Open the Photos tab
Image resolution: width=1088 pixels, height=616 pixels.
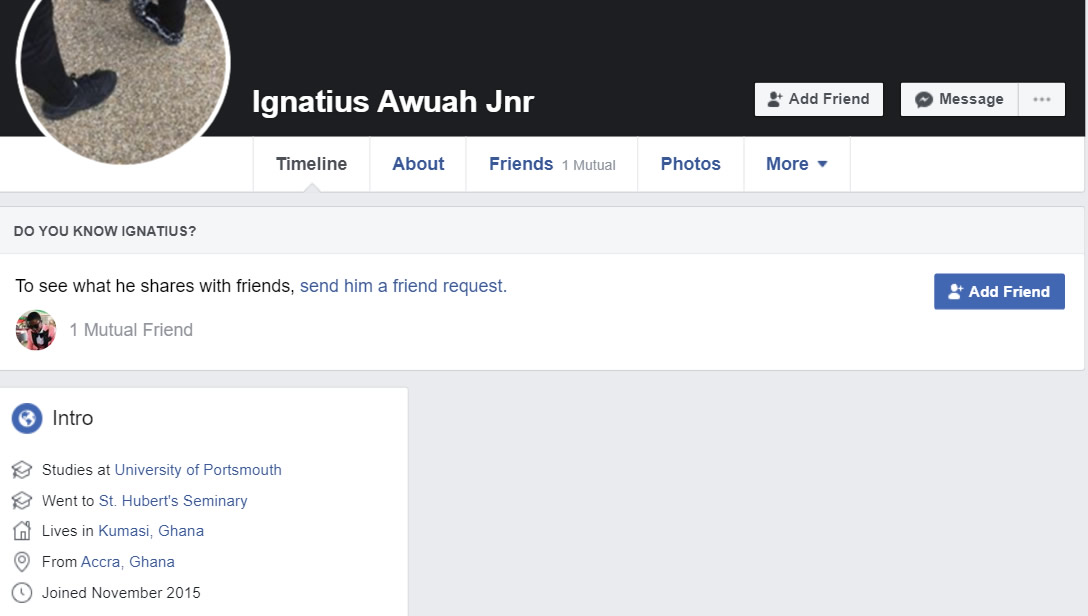690,164
